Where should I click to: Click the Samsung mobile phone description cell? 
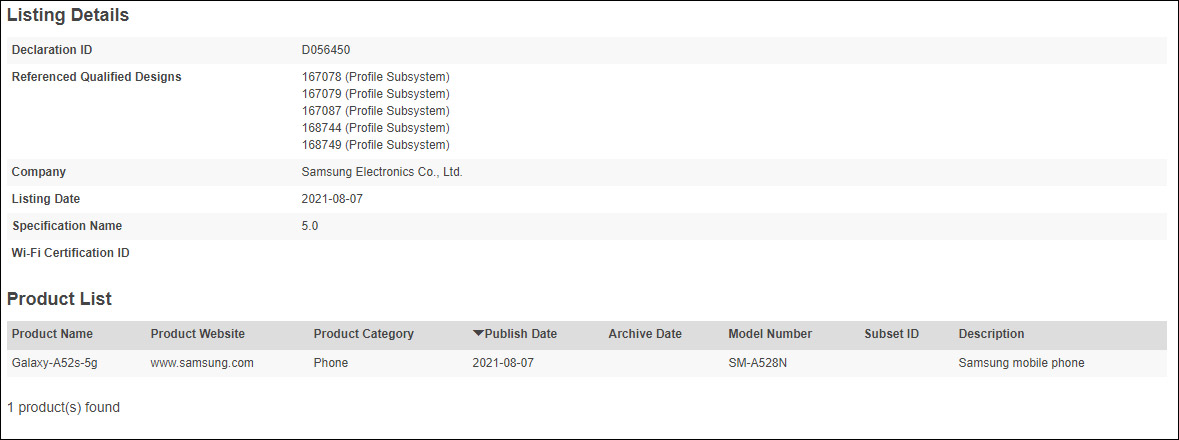[1021, 363]
